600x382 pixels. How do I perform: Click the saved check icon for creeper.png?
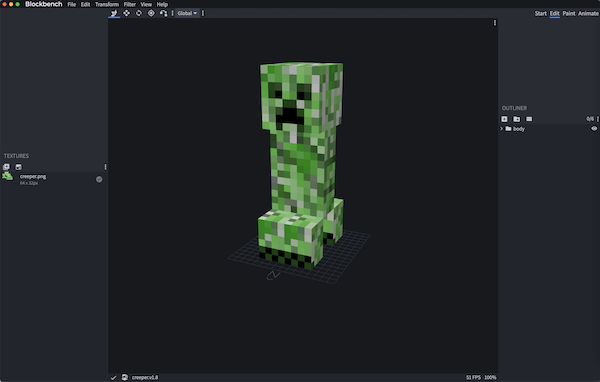[x=99, y=179]
